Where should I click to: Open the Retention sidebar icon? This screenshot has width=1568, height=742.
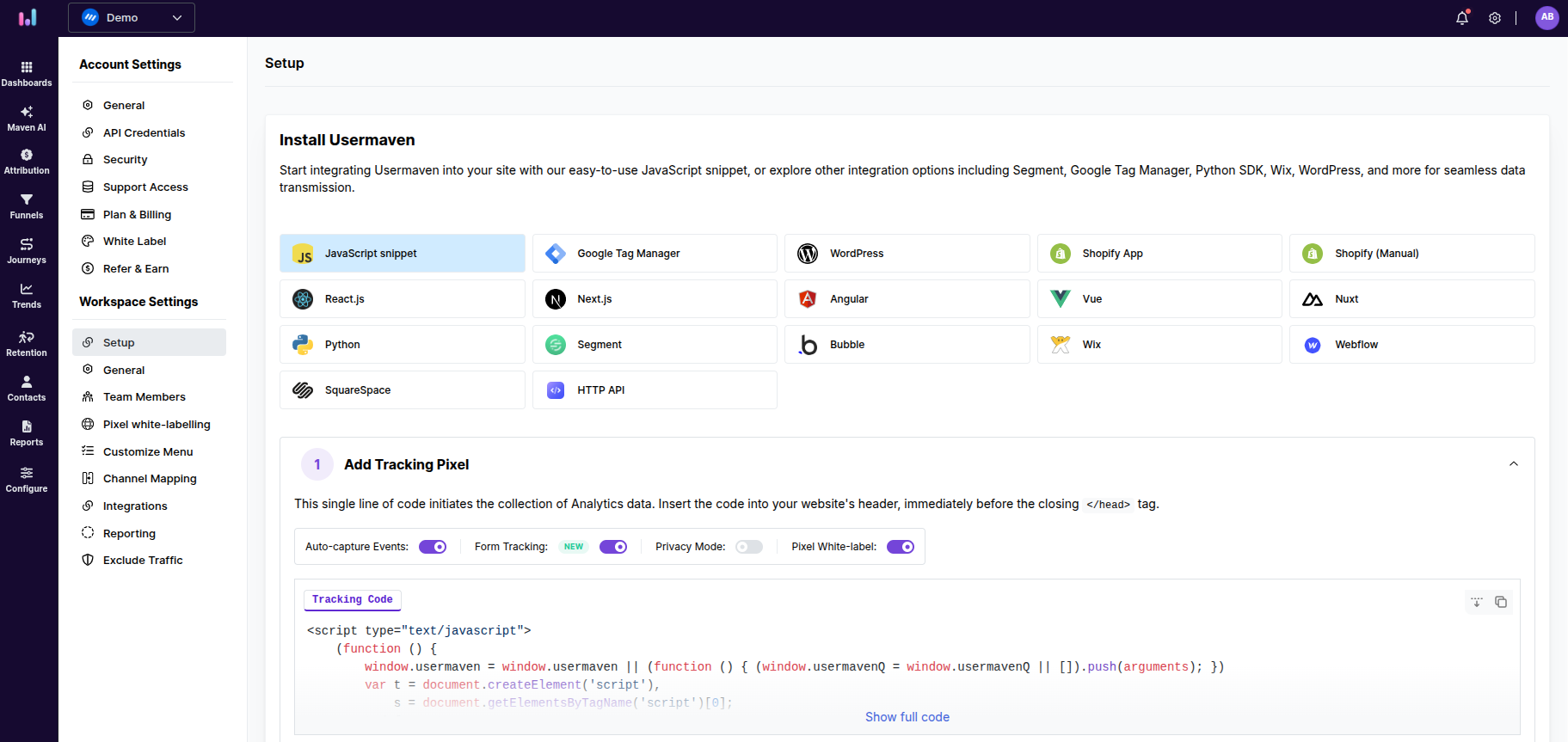pos(27,344)
